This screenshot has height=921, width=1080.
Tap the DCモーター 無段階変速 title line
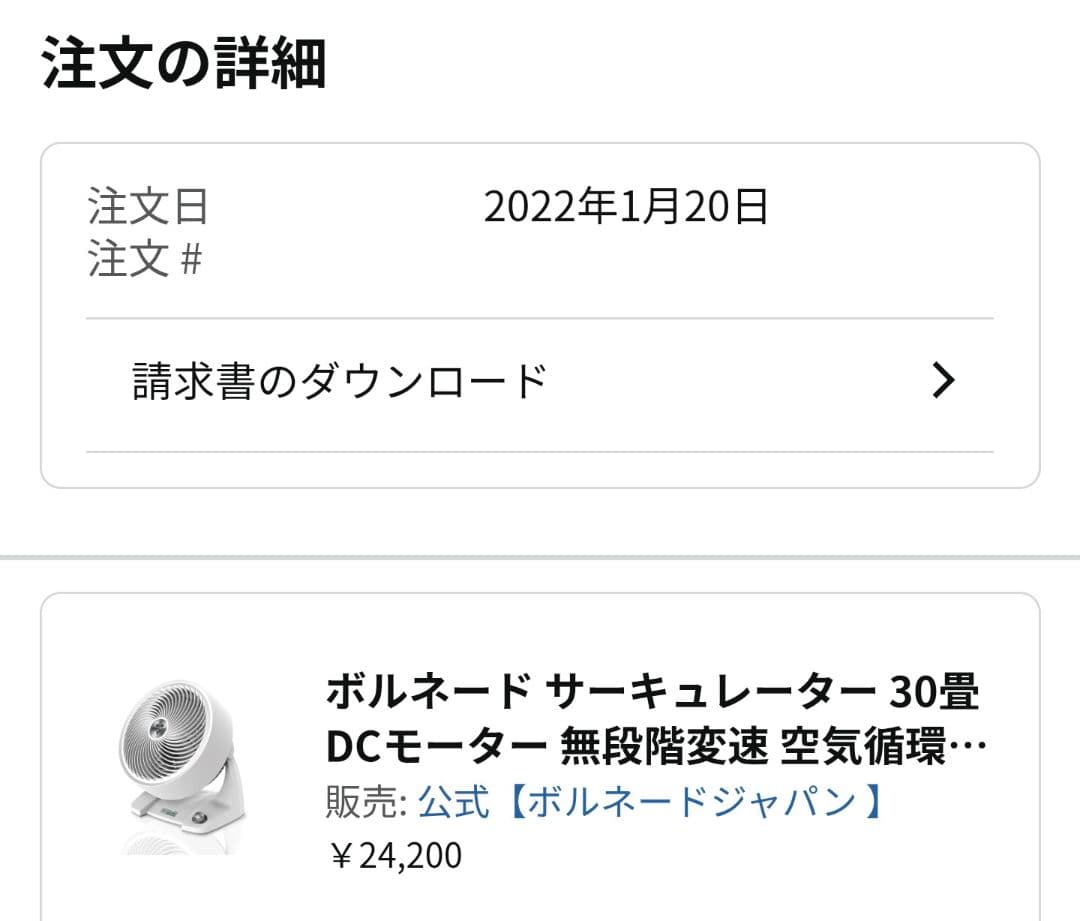coord(550,746)
